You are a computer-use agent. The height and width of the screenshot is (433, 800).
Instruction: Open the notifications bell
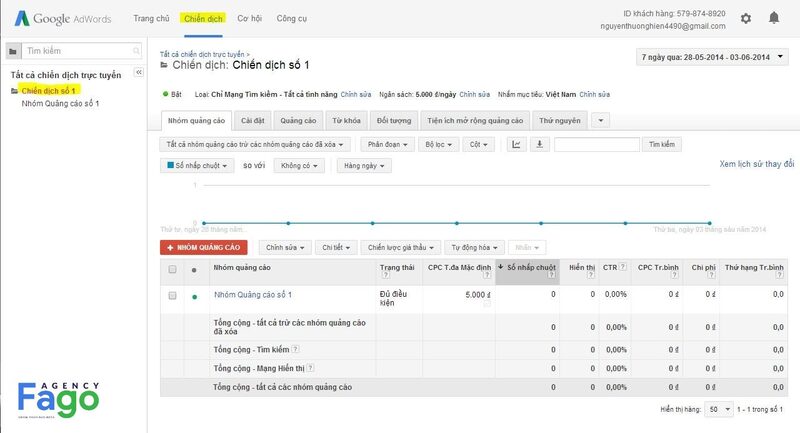pyautogui.click(x=773, y=18)
